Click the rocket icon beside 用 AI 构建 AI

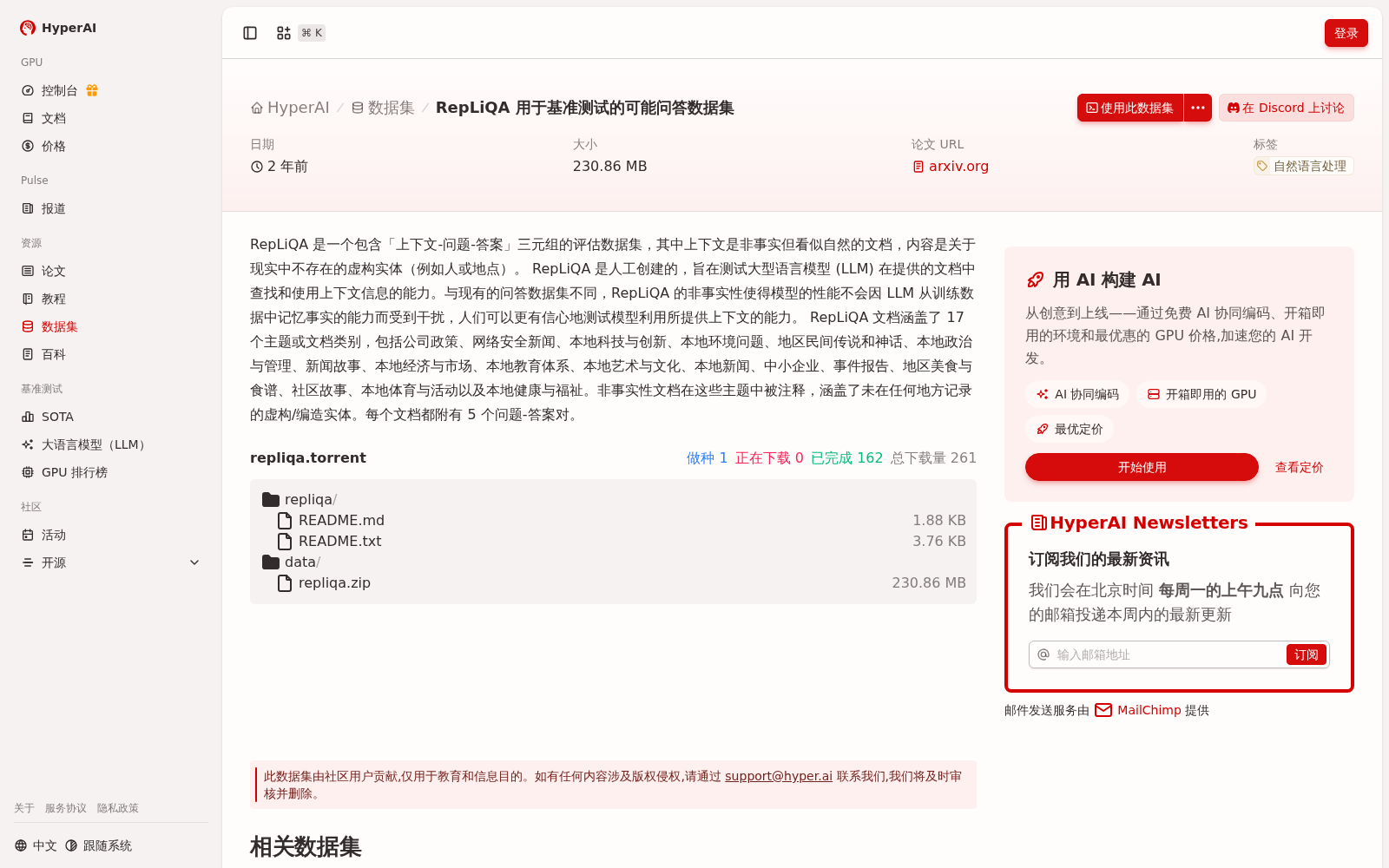pyautogui.click(x=1035, y=279)
